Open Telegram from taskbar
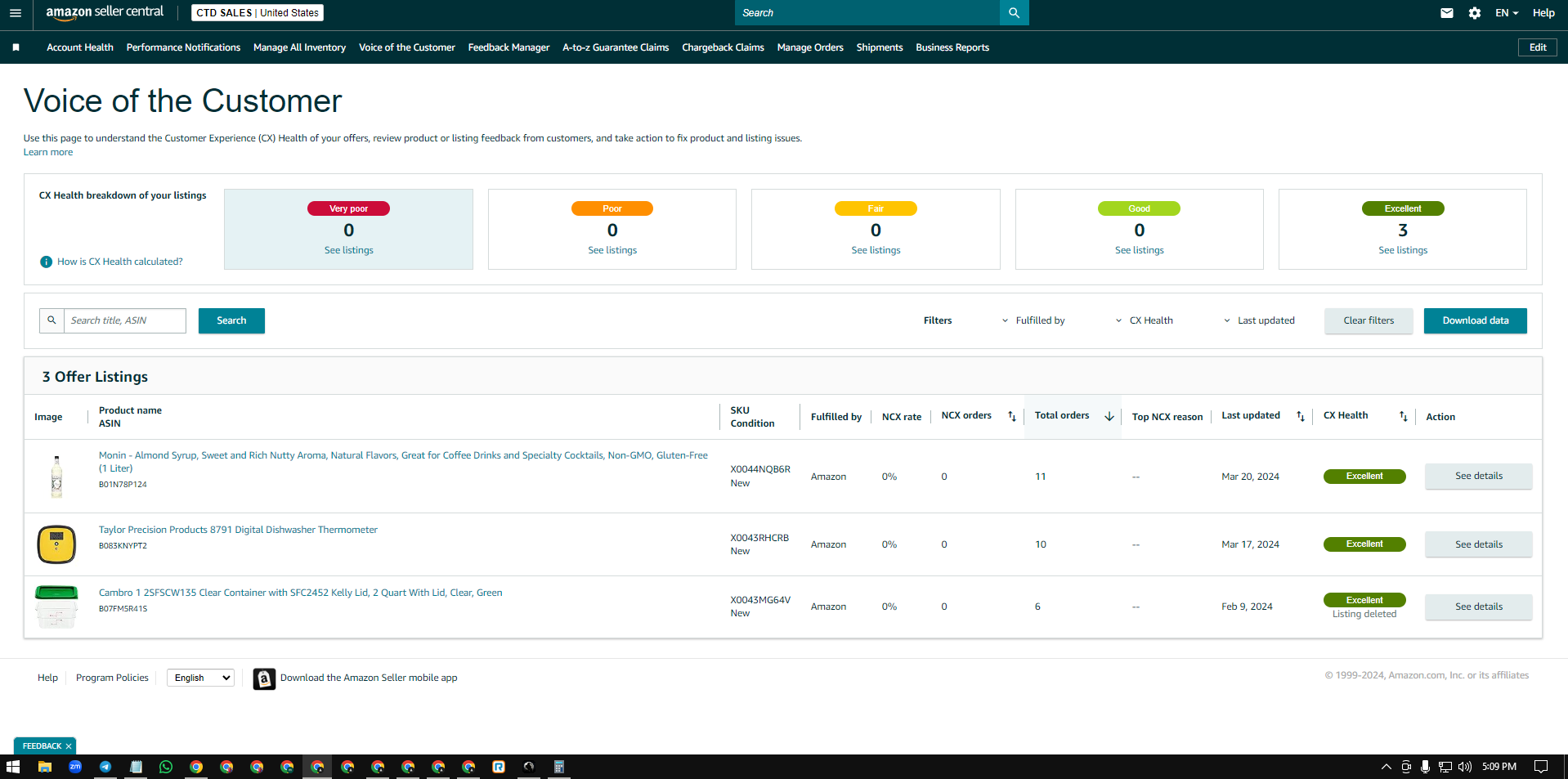The height and width of the screenshot is (779, 1568). 105,767
